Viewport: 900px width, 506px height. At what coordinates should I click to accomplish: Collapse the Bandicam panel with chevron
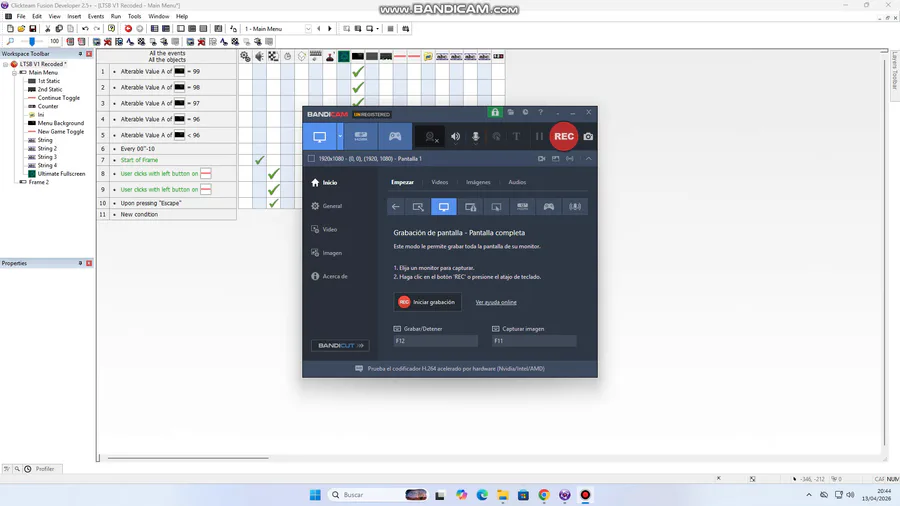[x=588, y=158]
